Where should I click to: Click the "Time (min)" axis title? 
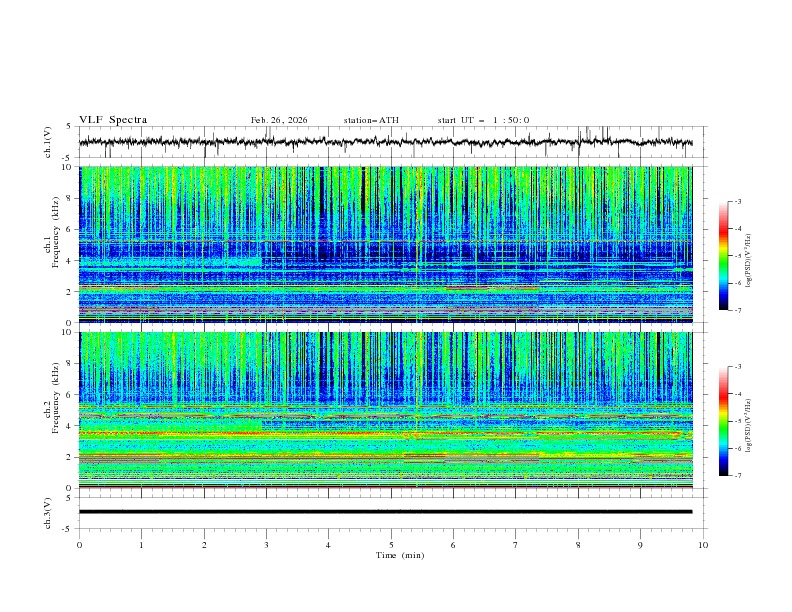click(x=400, y=555)
